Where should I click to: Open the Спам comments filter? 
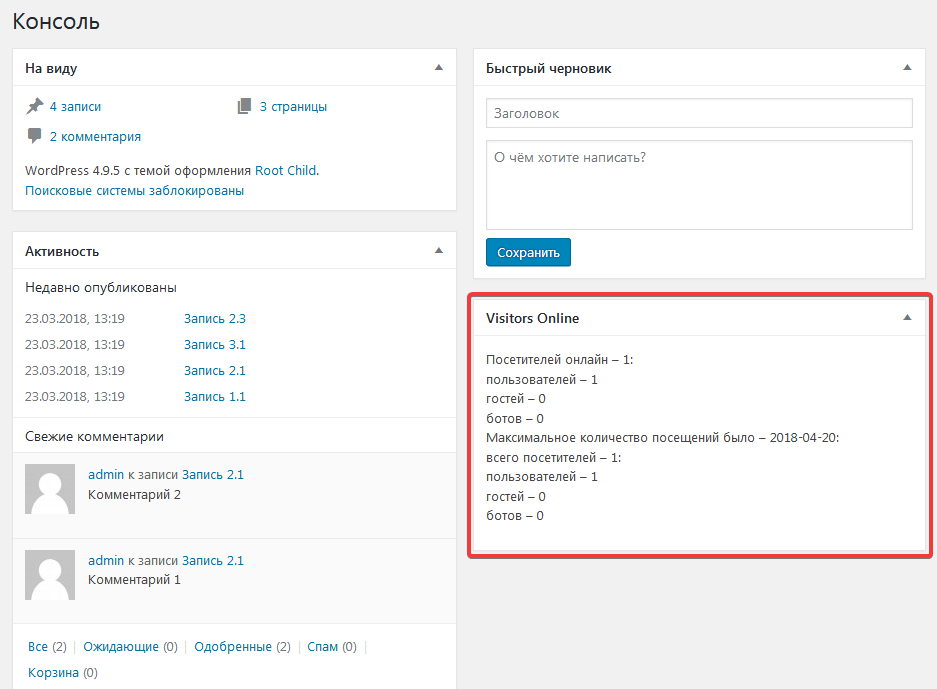(322, 647)
